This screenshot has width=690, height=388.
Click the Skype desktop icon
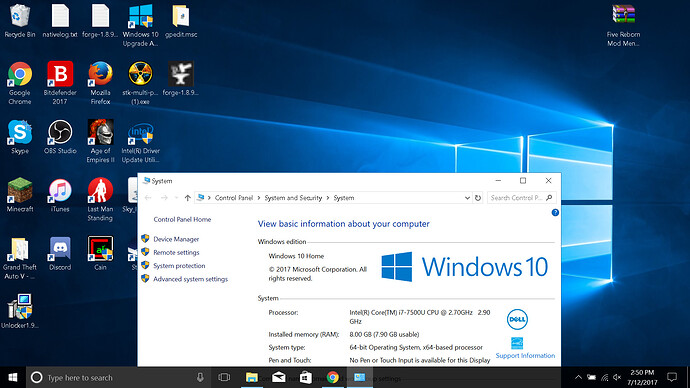click(x=20, y=137)
